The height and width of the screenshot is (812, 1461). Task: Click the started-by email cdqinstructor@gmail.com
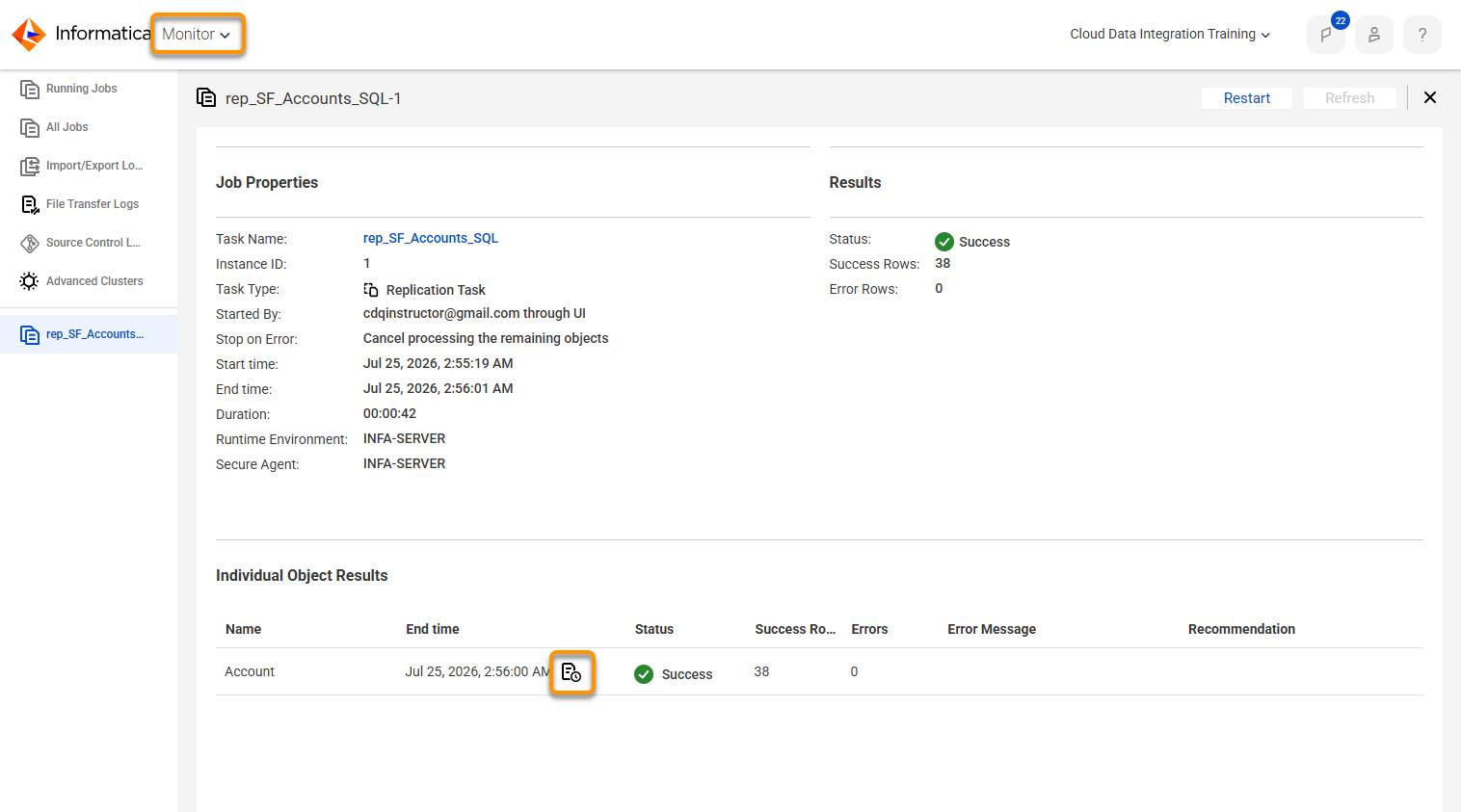tap(441, 313)
